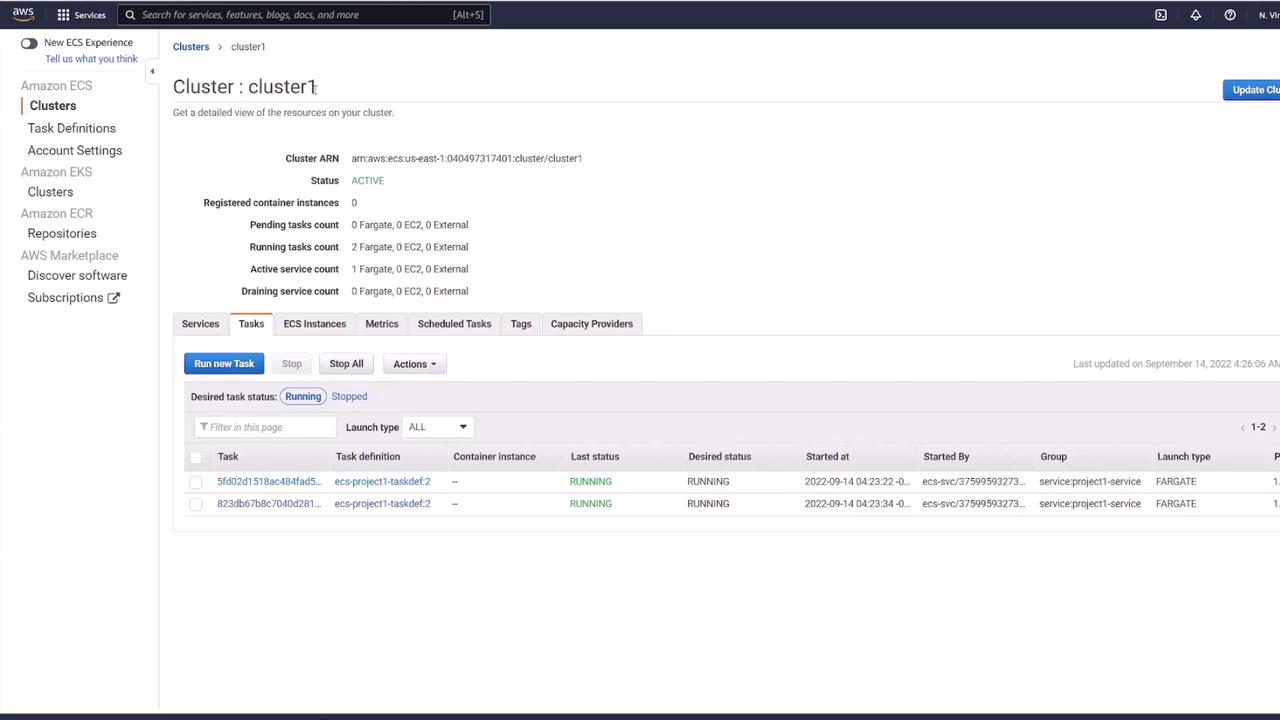Sort by the Task column header
The image size is (1280, 720).
(228, 457)
